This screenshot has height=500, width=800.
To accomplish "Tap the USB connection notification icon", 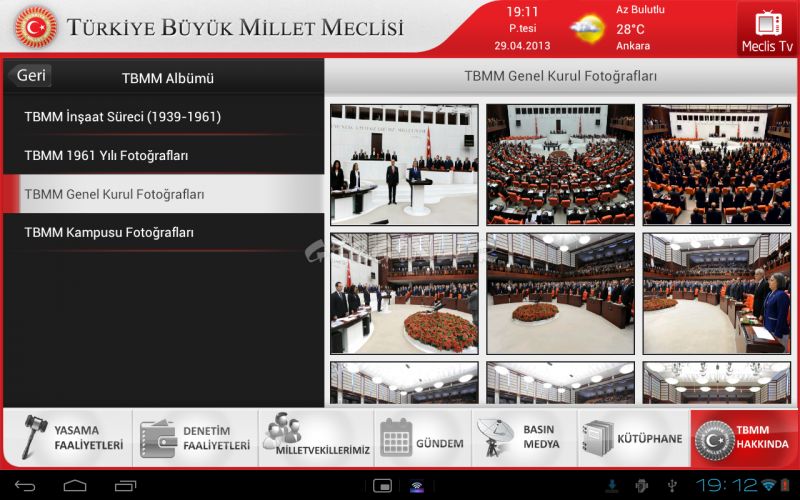I will pos(672,486).
